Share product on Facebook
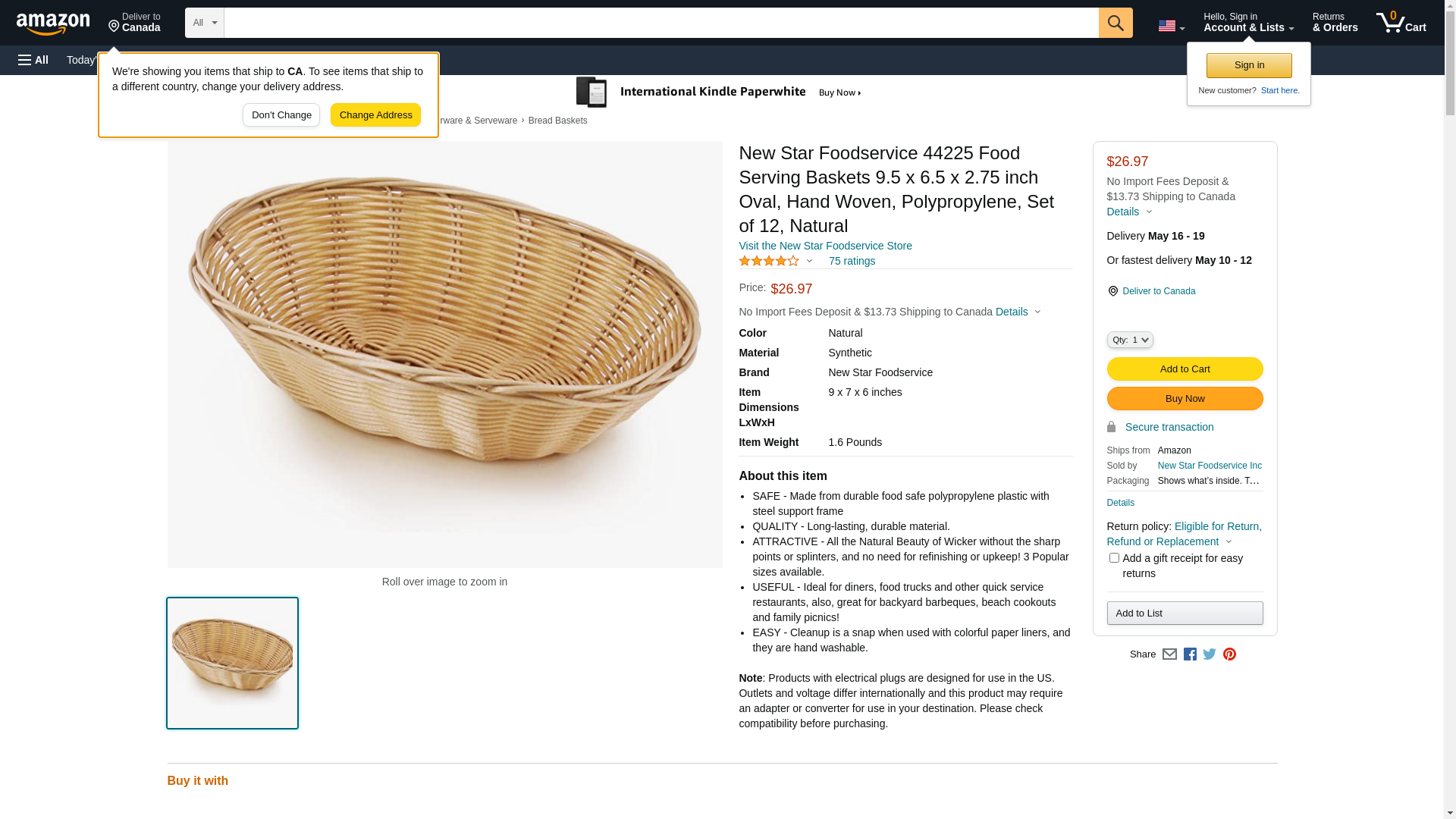 (1190, 654)
